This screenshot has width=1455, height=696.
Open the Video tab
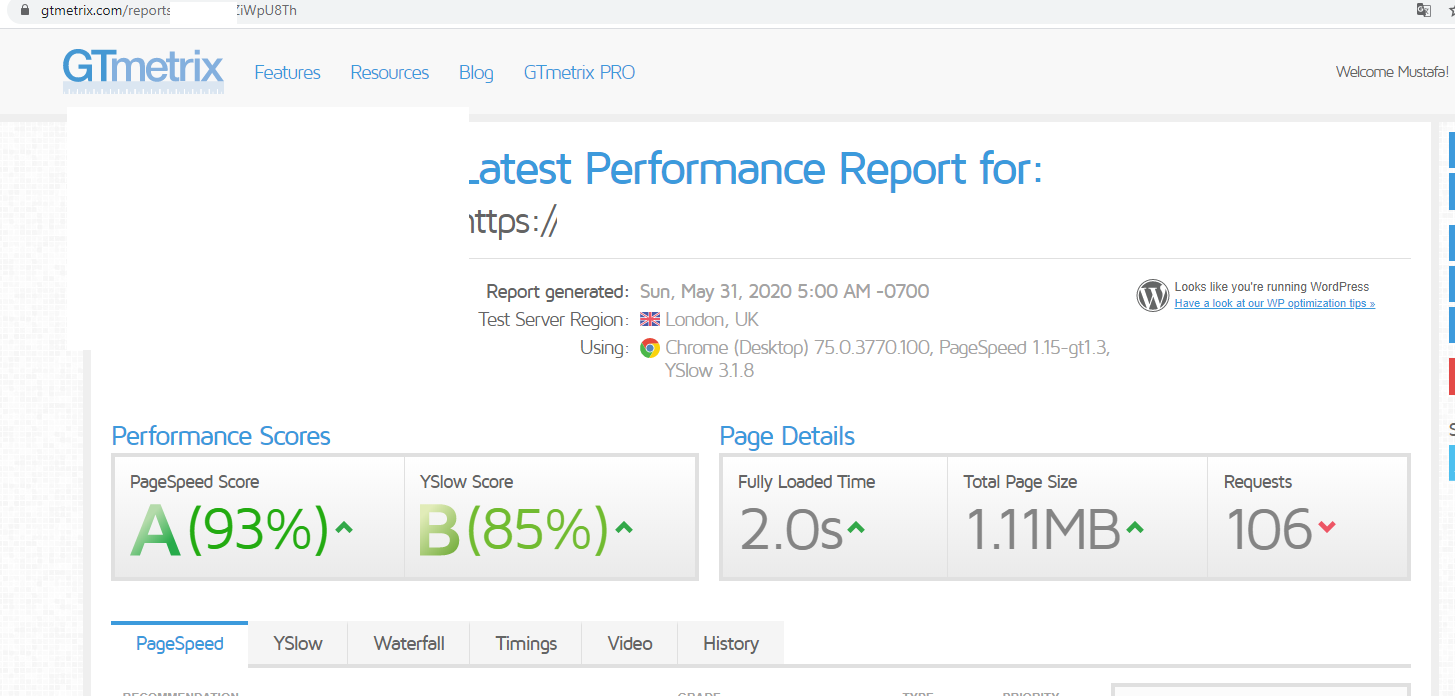(x=630, y=643)
